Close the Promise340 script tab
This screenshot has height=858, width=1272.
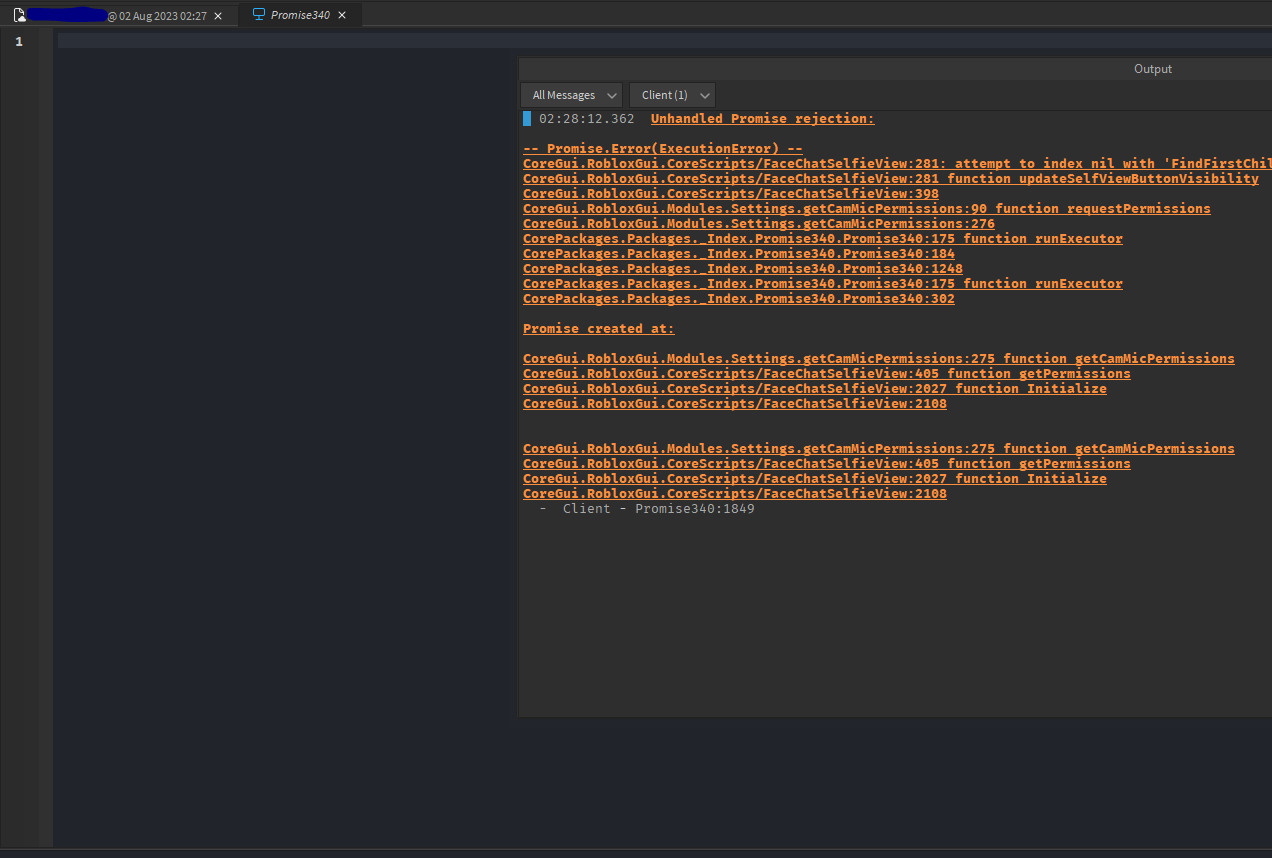click(x=342, y=15)
